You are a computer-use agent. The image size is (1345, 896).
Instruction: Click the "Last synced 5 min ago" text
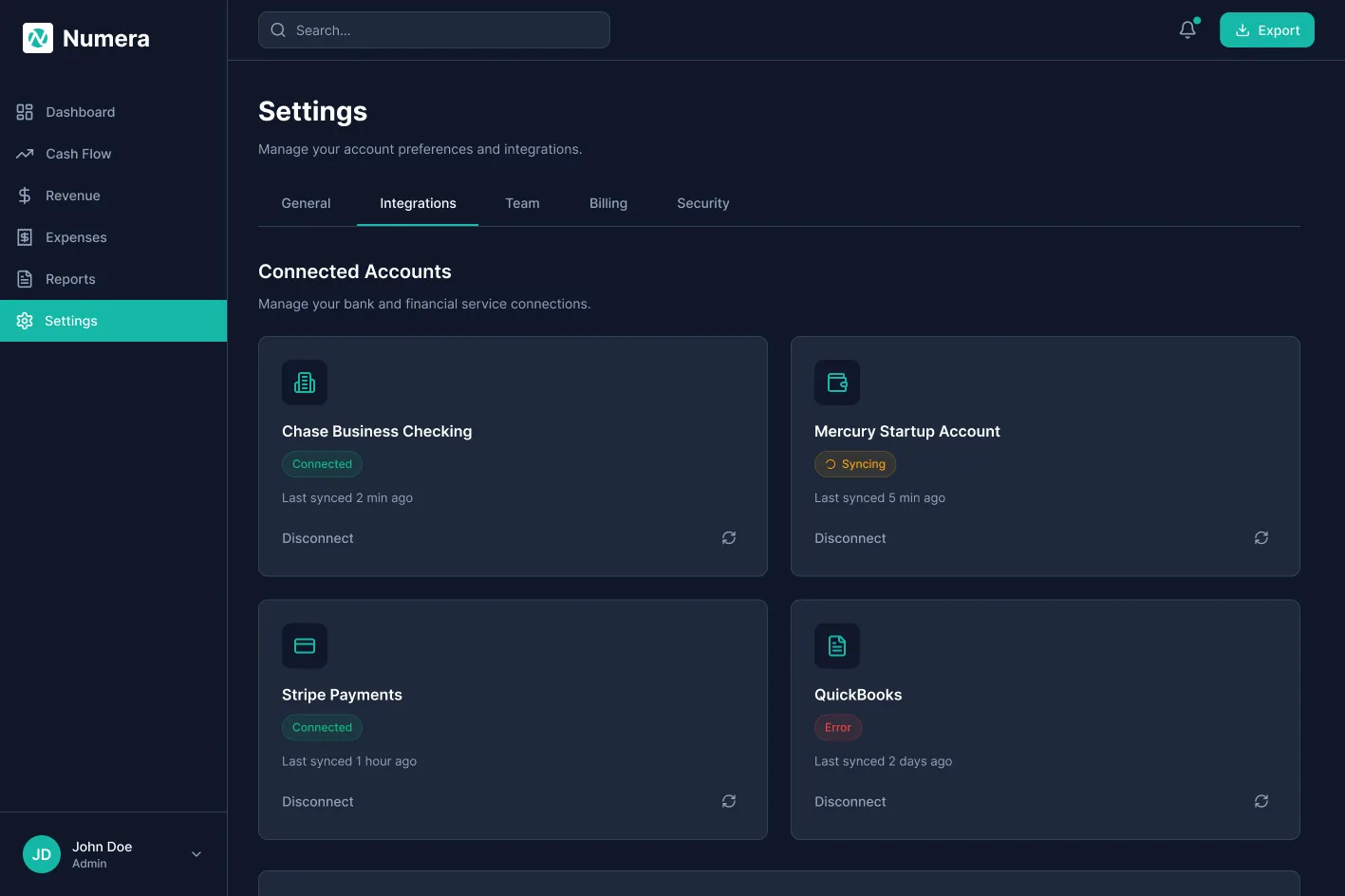(x=880, y=497)
